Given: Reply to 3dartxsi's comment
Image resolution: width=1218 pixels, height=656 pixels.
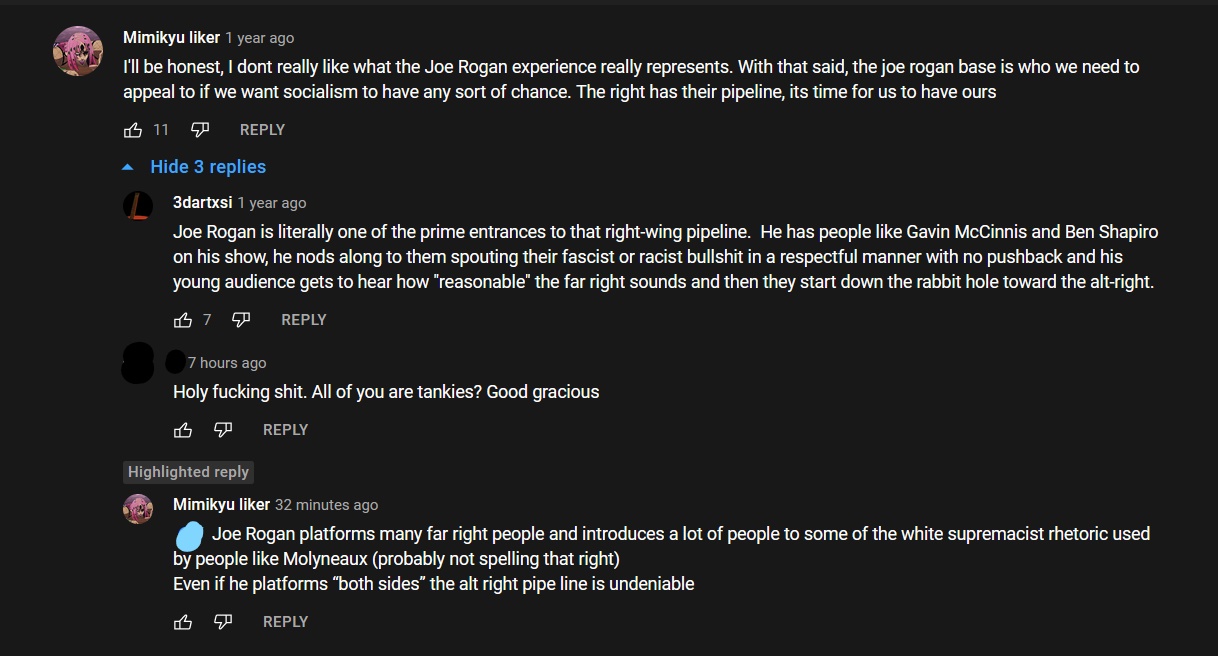Looking at the screenshot, I should point(304,320).
